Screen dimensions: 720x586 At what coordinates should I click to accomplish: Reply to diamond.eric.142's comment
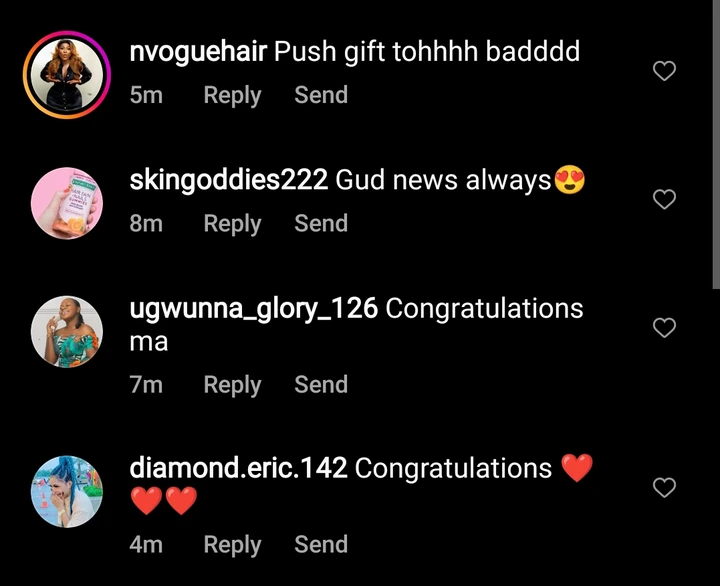pos(232,545)
